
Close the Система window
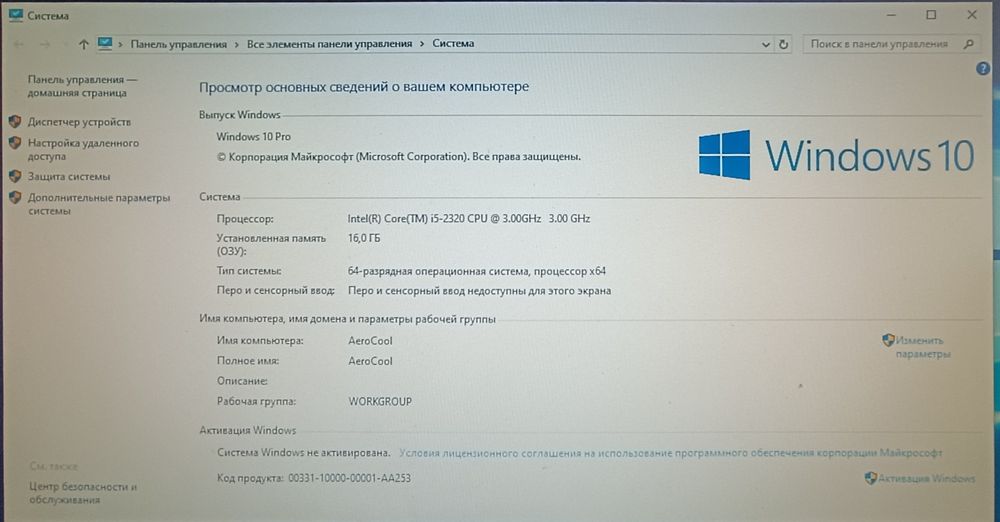(972, 15)
